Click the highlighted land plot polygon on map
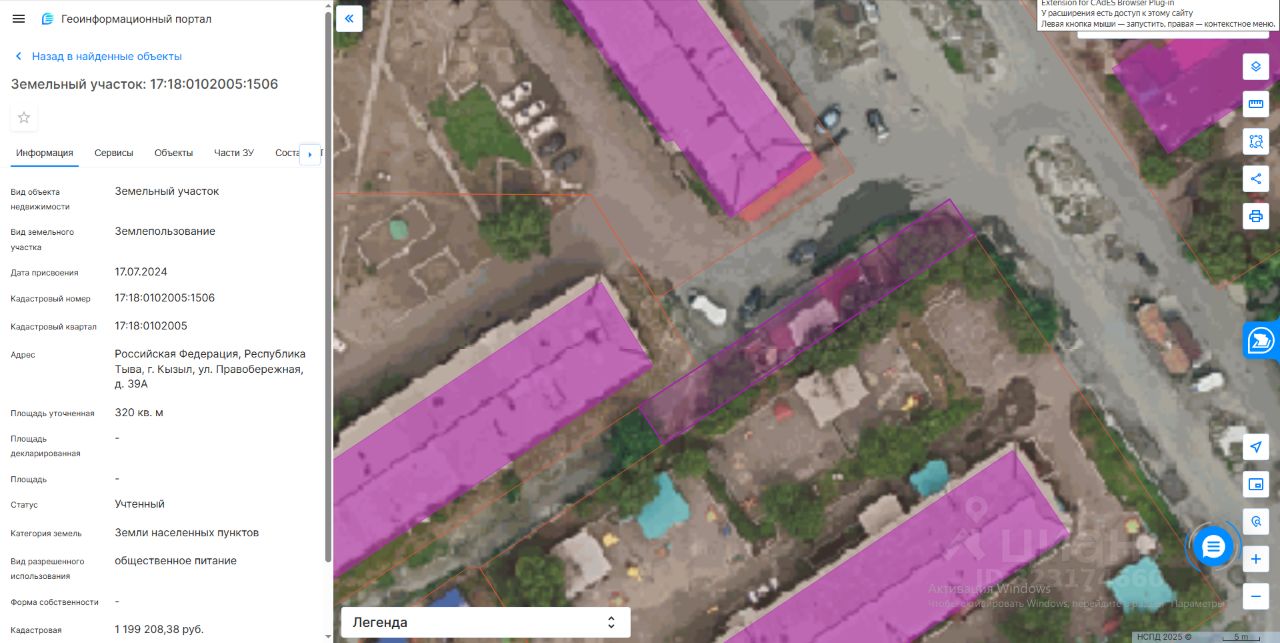 click(806, 320)
